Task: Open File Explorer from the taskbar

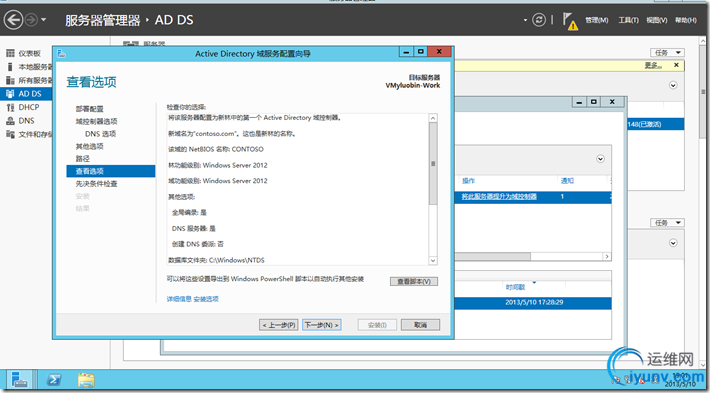Action: click(x=86, y=379)
